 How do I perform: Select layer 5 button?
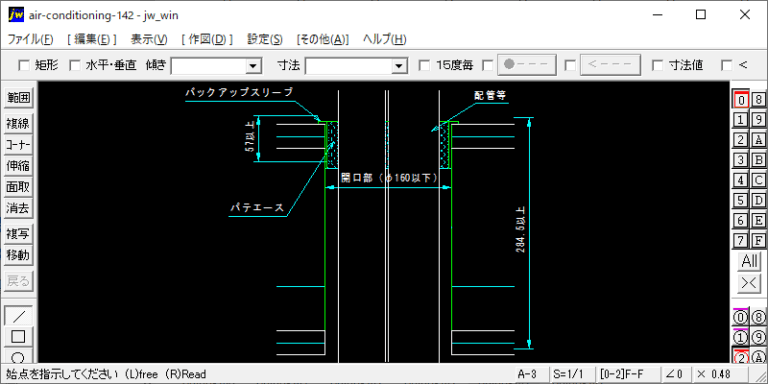pyautogui.click(x=741, y=200)
